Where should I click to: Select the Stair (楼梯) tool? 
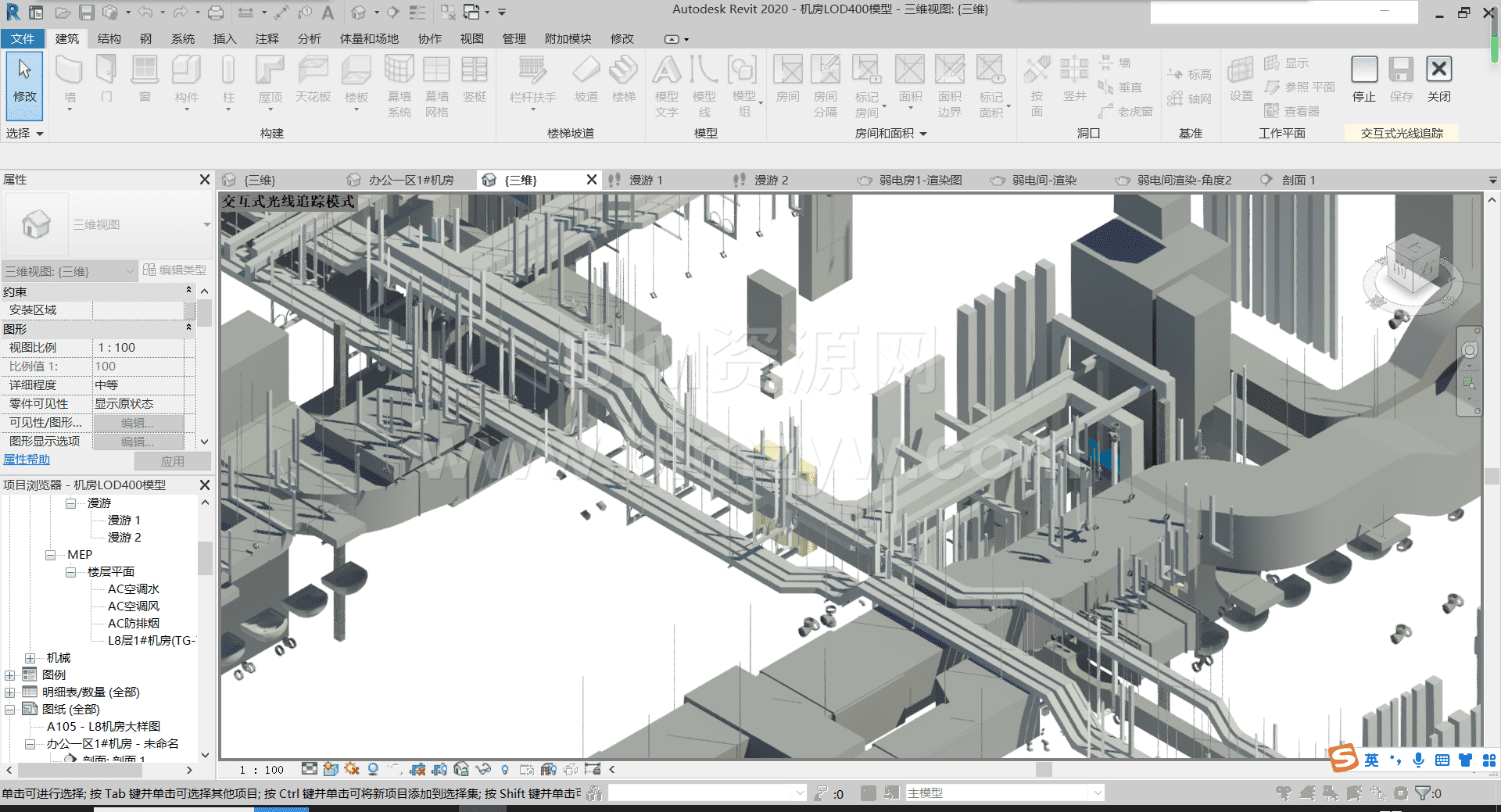coord(623,79)
